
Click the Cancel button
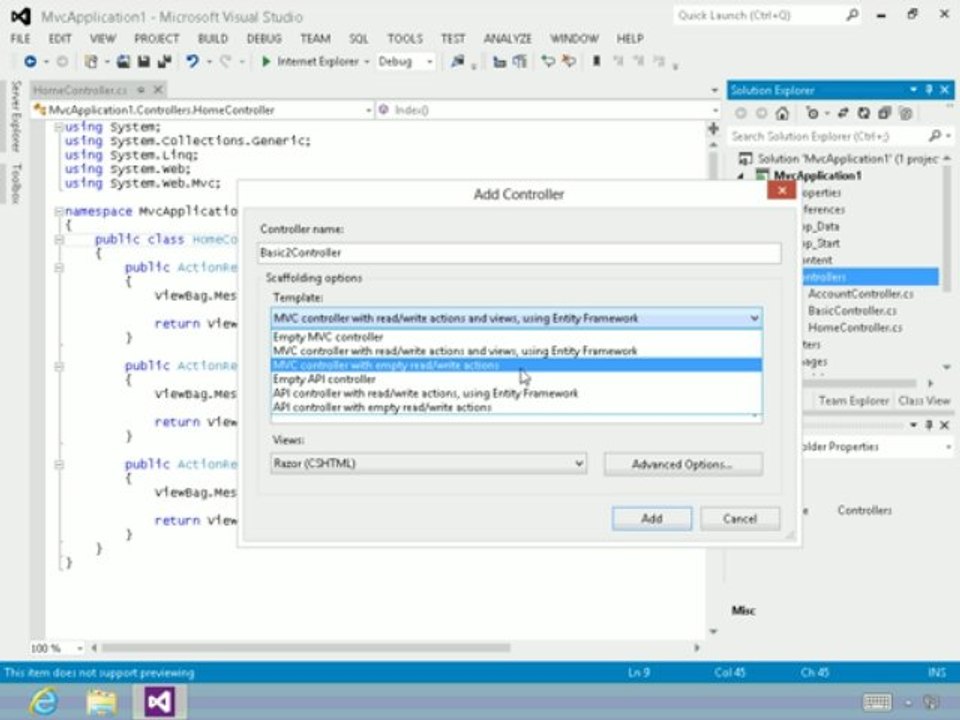click(740, 519)
